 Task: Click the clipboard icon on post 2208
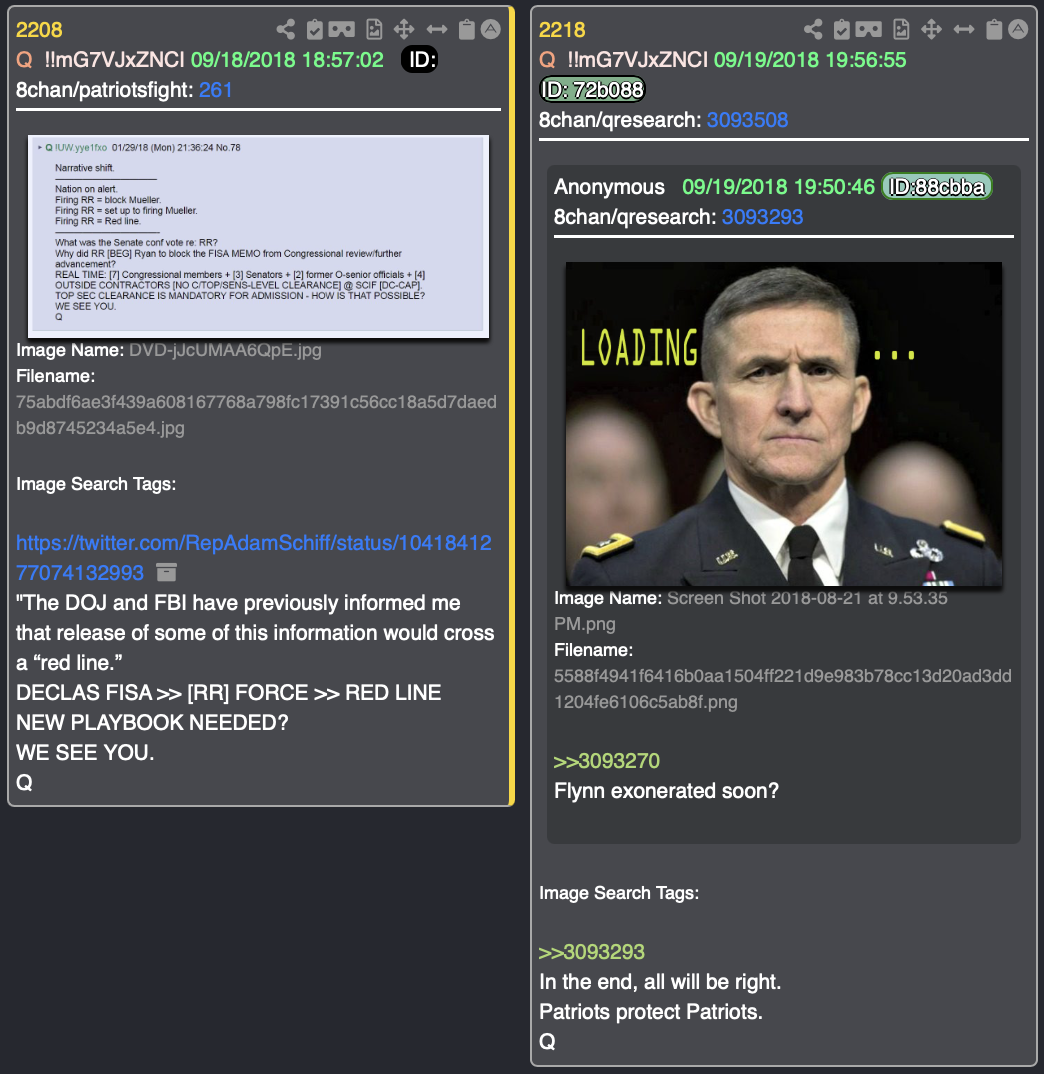(467, 29)
